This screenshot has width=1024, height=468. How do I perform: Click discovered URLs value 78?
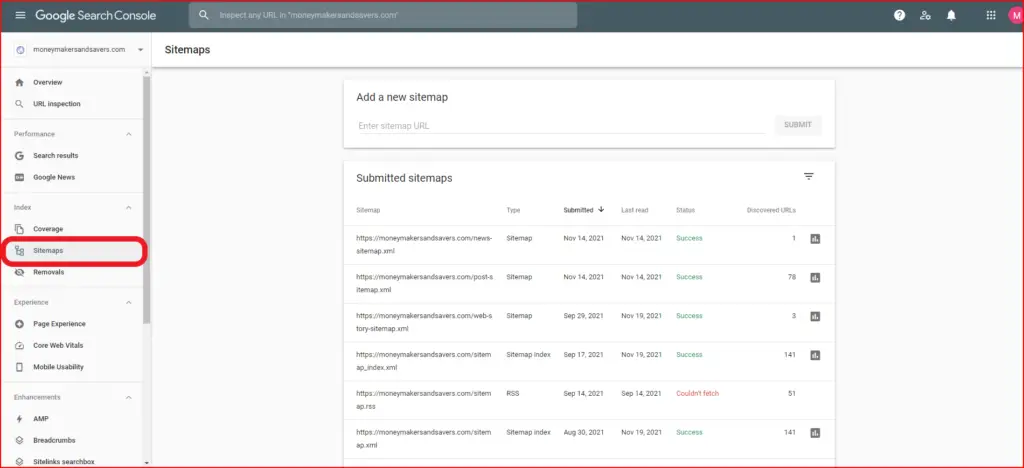[x=792, y=277]
